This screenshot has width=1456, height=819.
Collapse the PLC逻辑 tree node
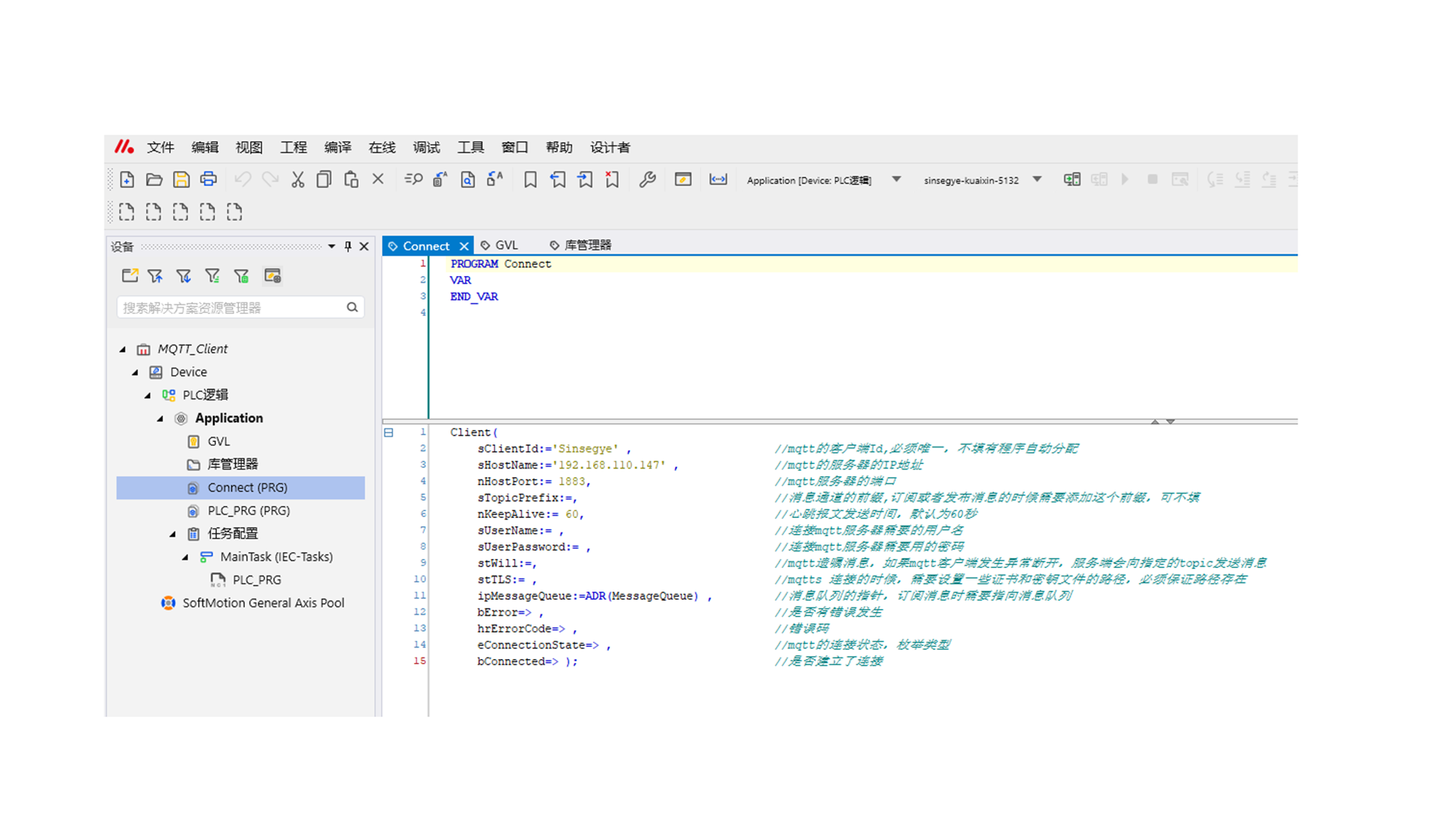coord(148,395)
